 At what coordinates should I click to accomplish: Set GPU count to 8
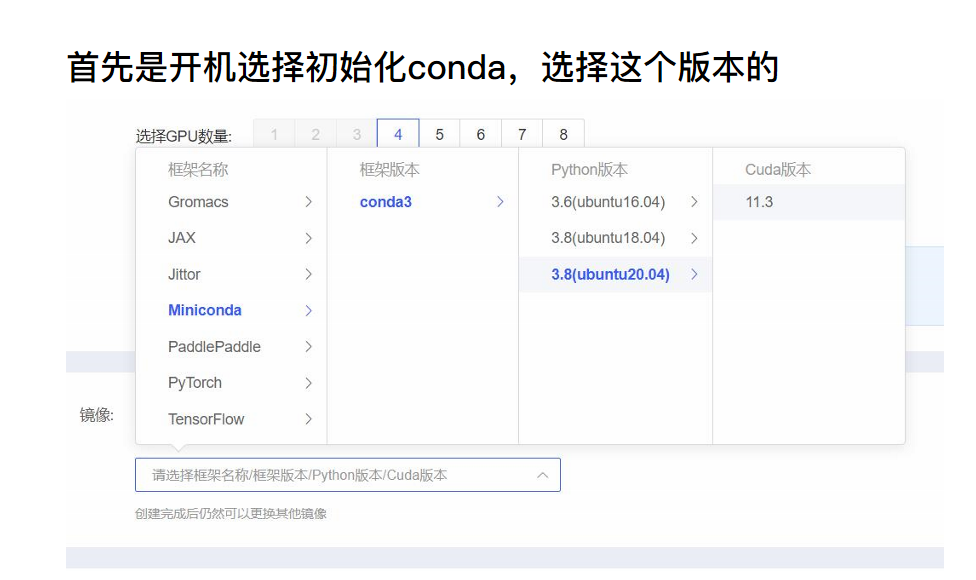563,135
